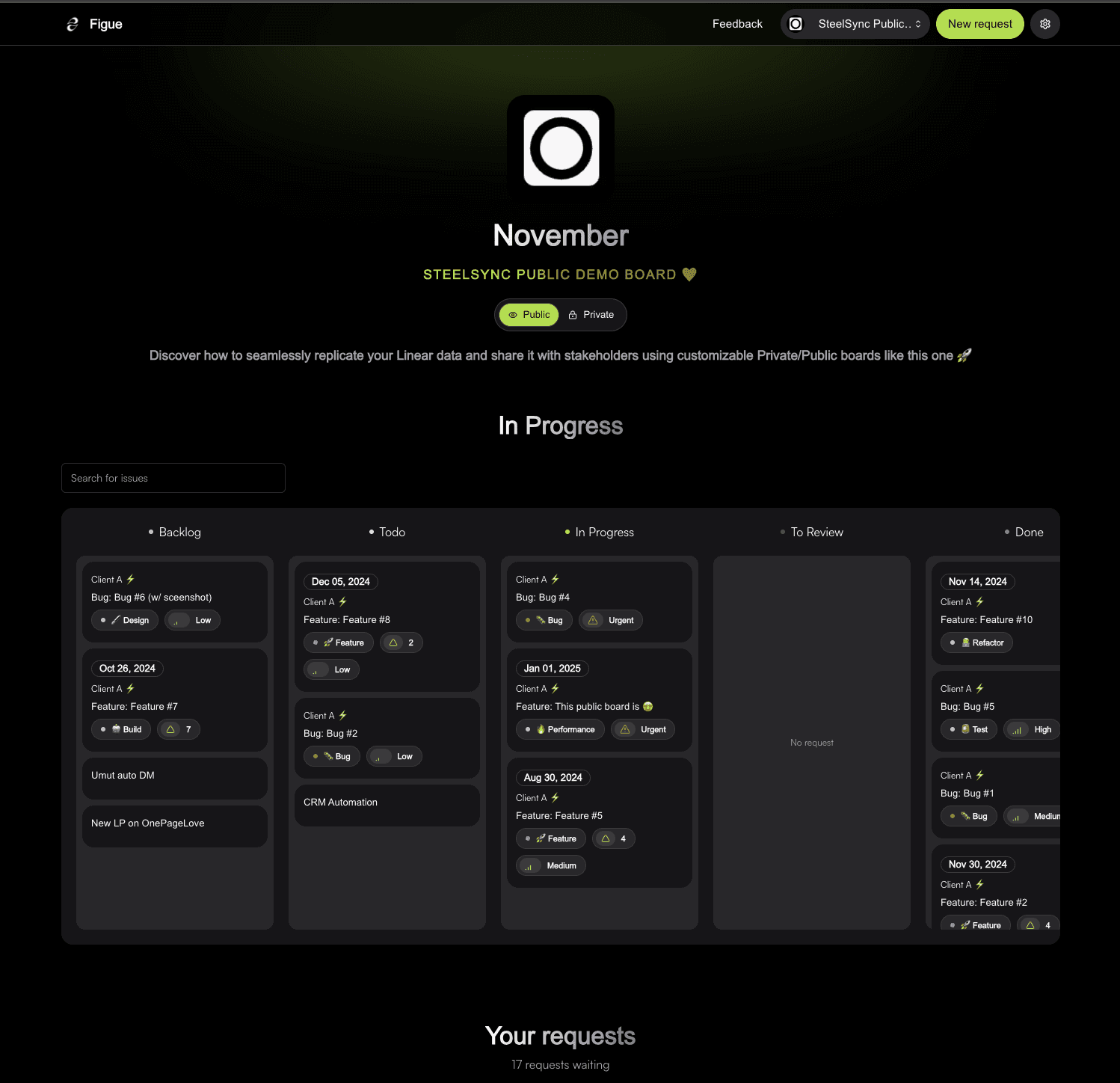
Task: Click the Search for issues field
Action: (x=173, y=478)
